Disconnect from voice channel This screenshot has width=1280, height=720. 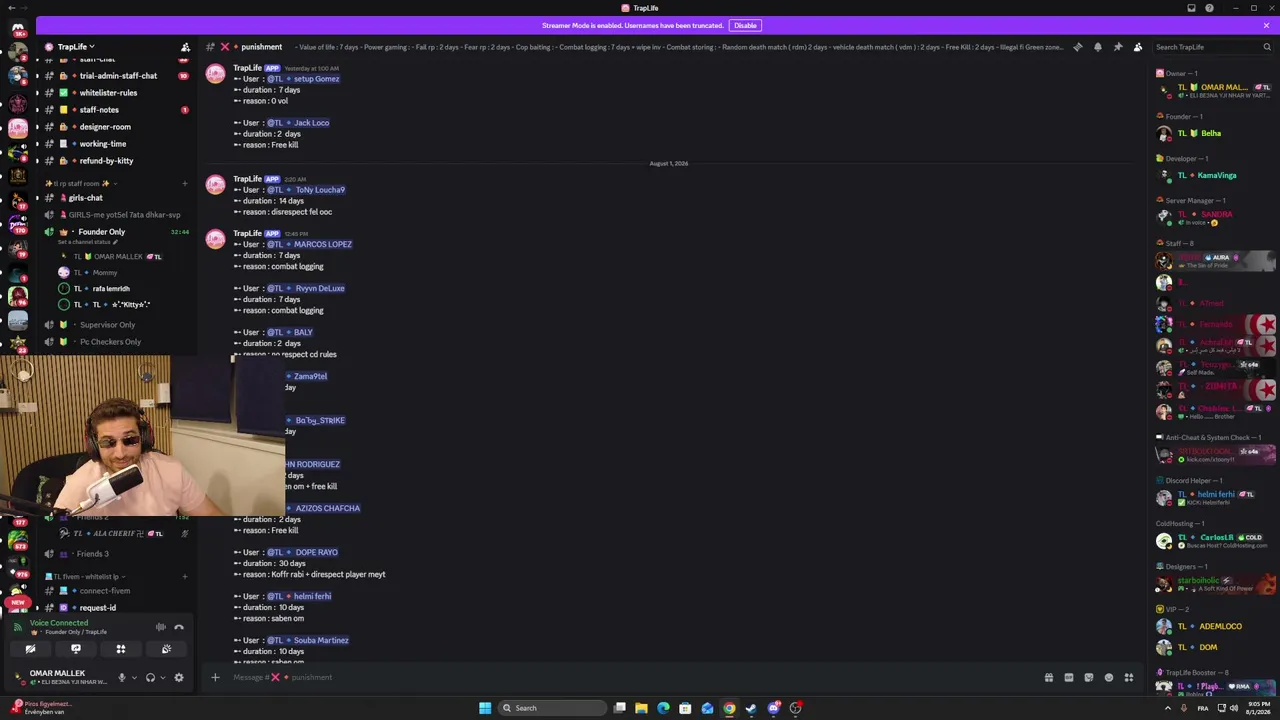point(179,627)
